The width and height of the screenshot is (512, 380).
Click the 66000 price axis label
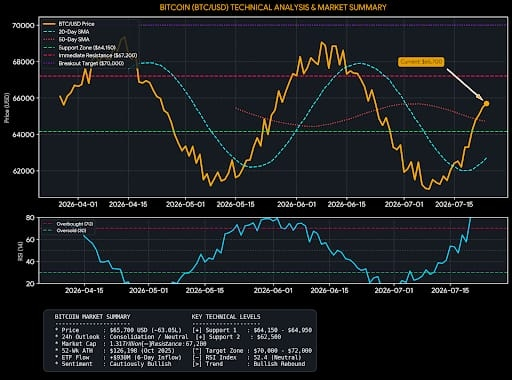(23, 98)
